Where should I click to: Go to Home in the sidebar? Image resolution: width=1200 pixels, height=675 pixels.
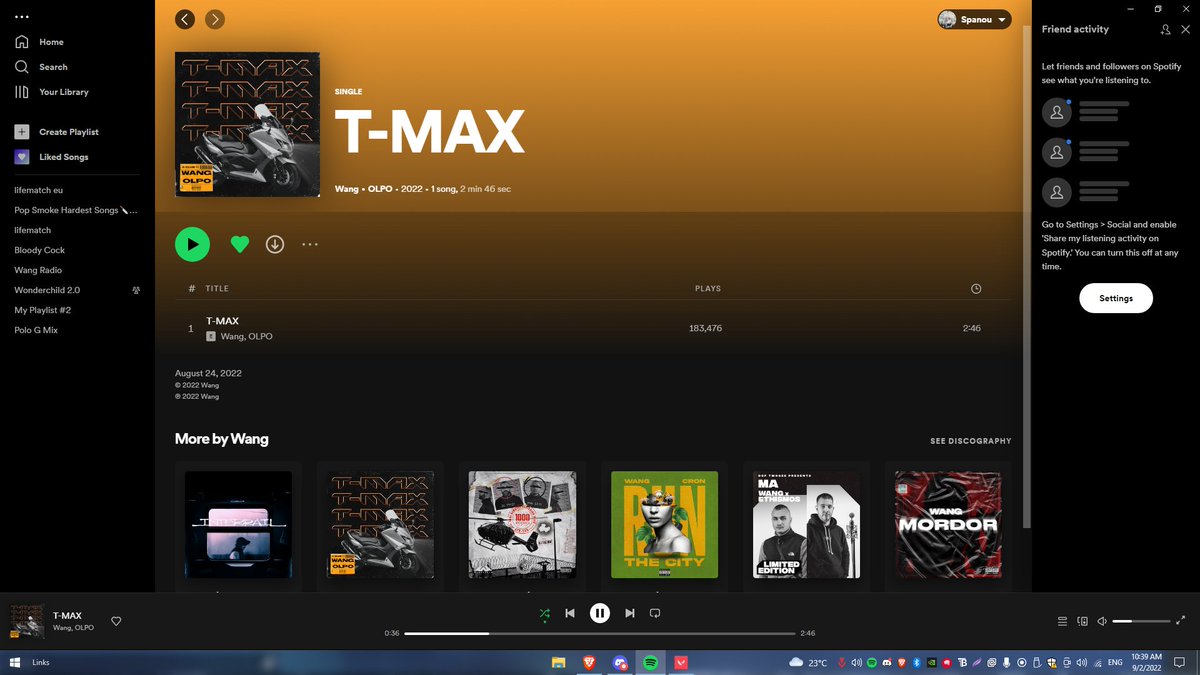39,42
